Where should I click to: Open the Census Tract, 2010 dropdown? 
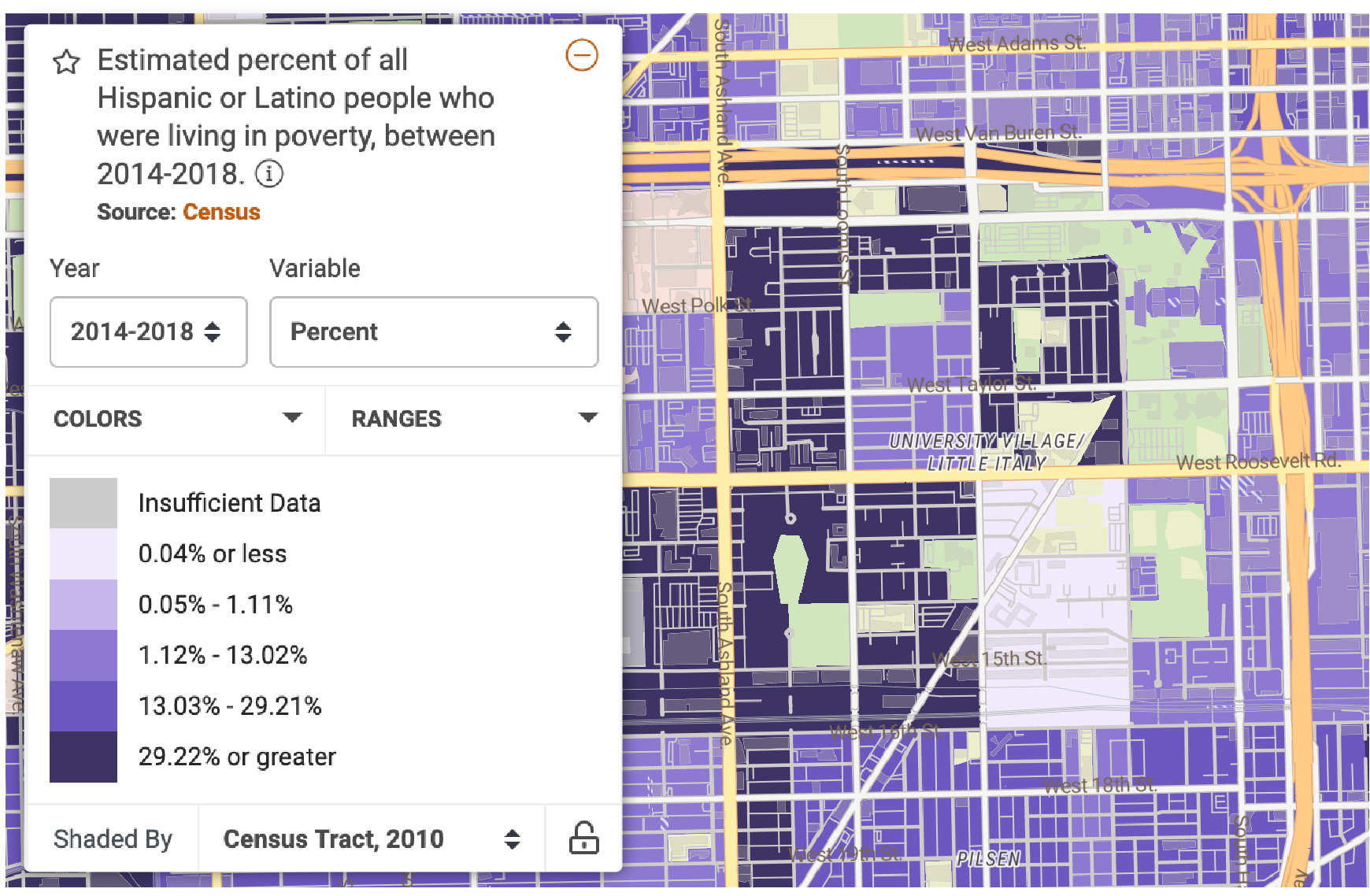pos(372,839)
